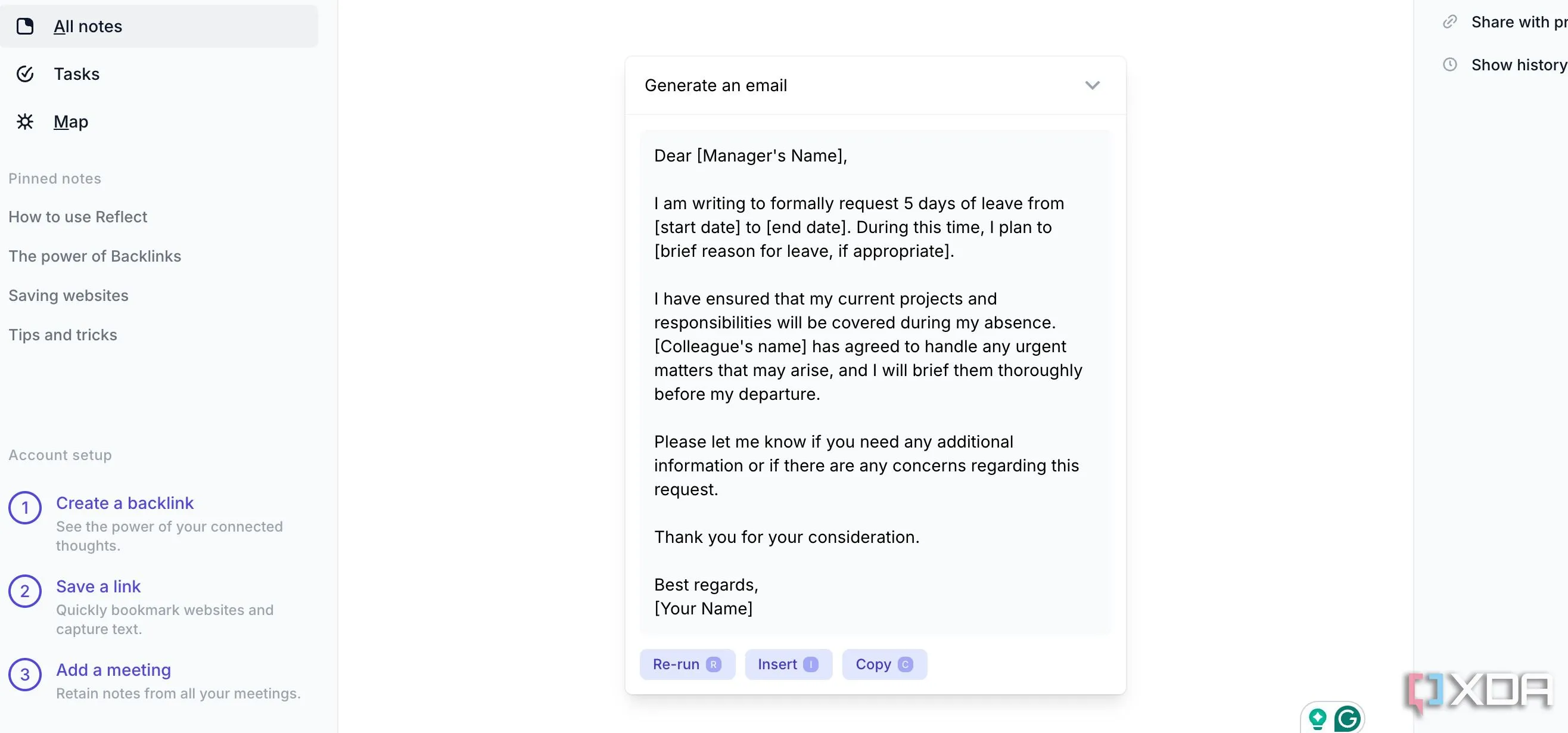Click the Show history clock icon
This screenshot has width=1568, height=733.
pyautogui.click(x=1450, y=64)
